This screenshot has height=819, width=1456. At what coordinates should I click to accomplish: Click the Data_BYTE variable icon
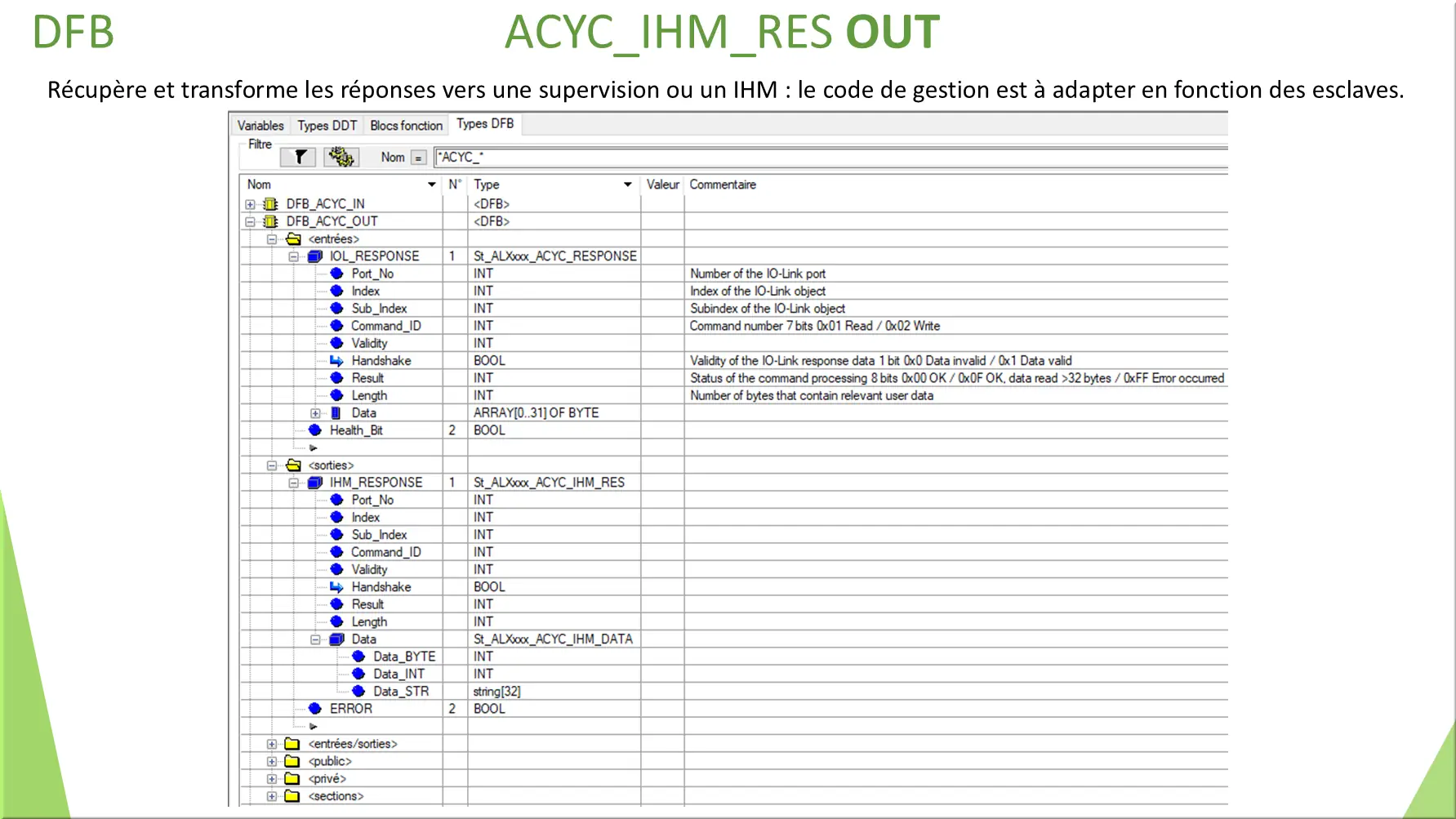358,657
